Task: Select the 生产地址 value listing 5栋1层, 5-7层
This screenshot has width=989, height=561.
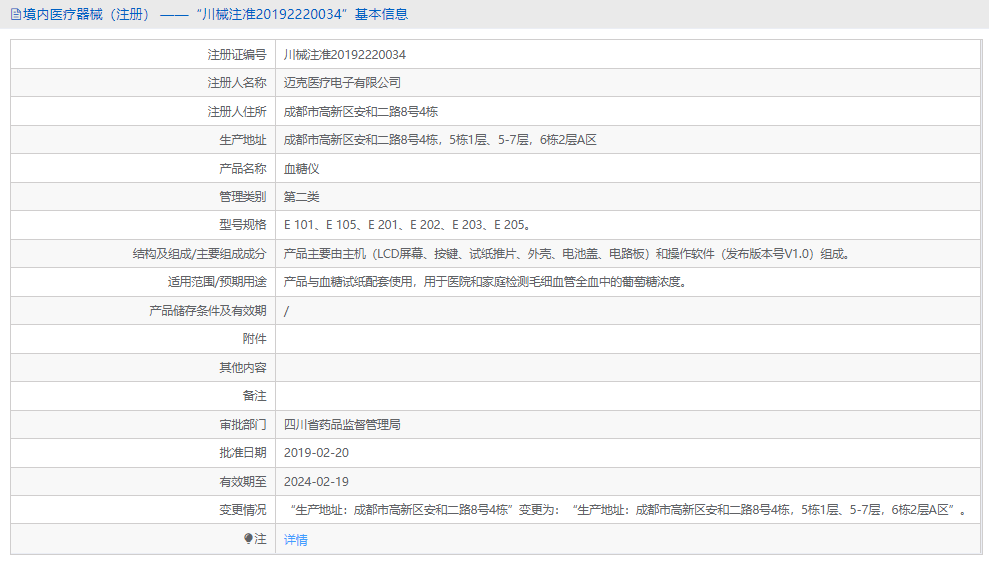Action: (x=440, y=140)
